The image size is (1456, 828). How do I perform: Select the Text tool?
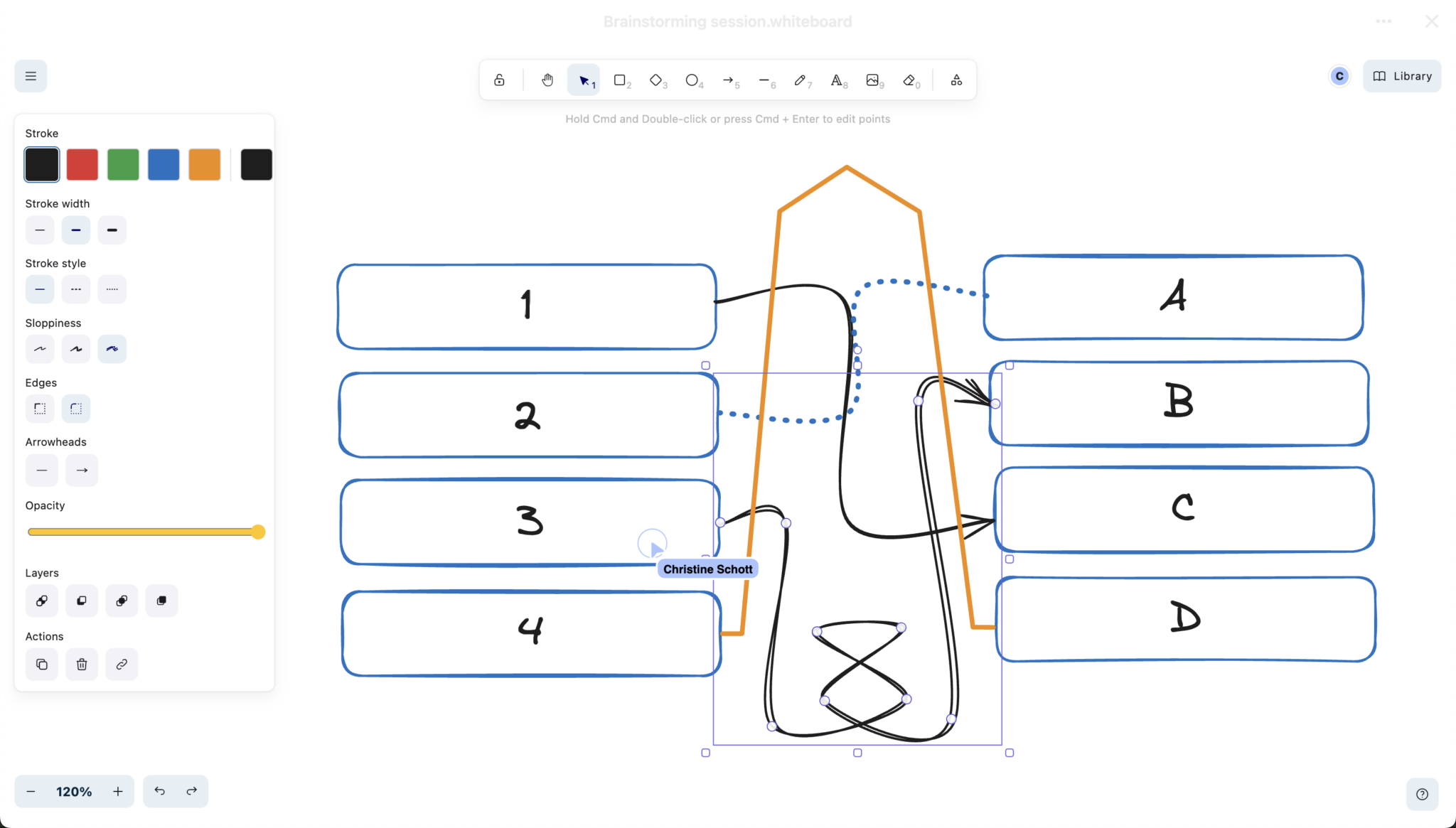click(x=837, y=80)
